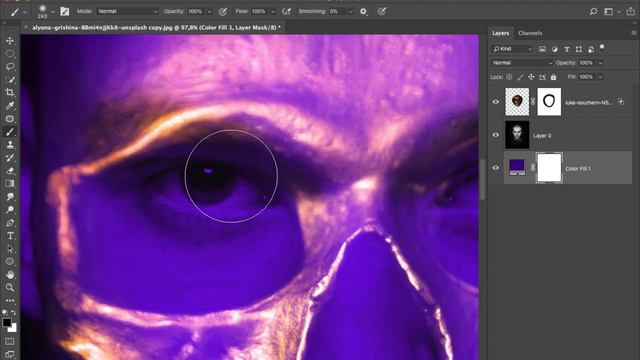Viewport: 640px width, 360px height.
Task: Open the brush Opacity slider dropdown
Action: click(x=209, y=12)
